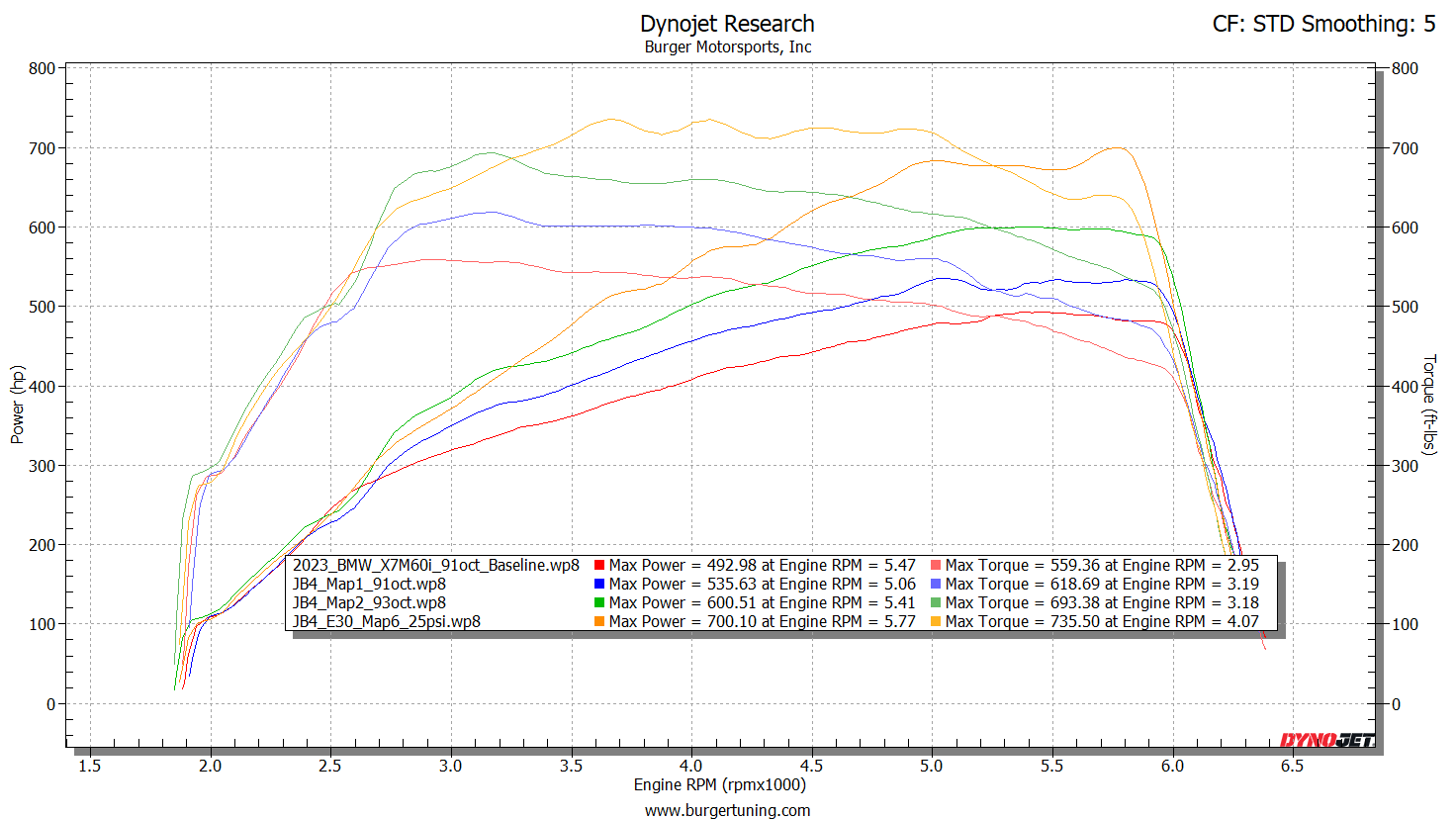Click the light green Max Torque 693.38 swatch

(936, 603)
